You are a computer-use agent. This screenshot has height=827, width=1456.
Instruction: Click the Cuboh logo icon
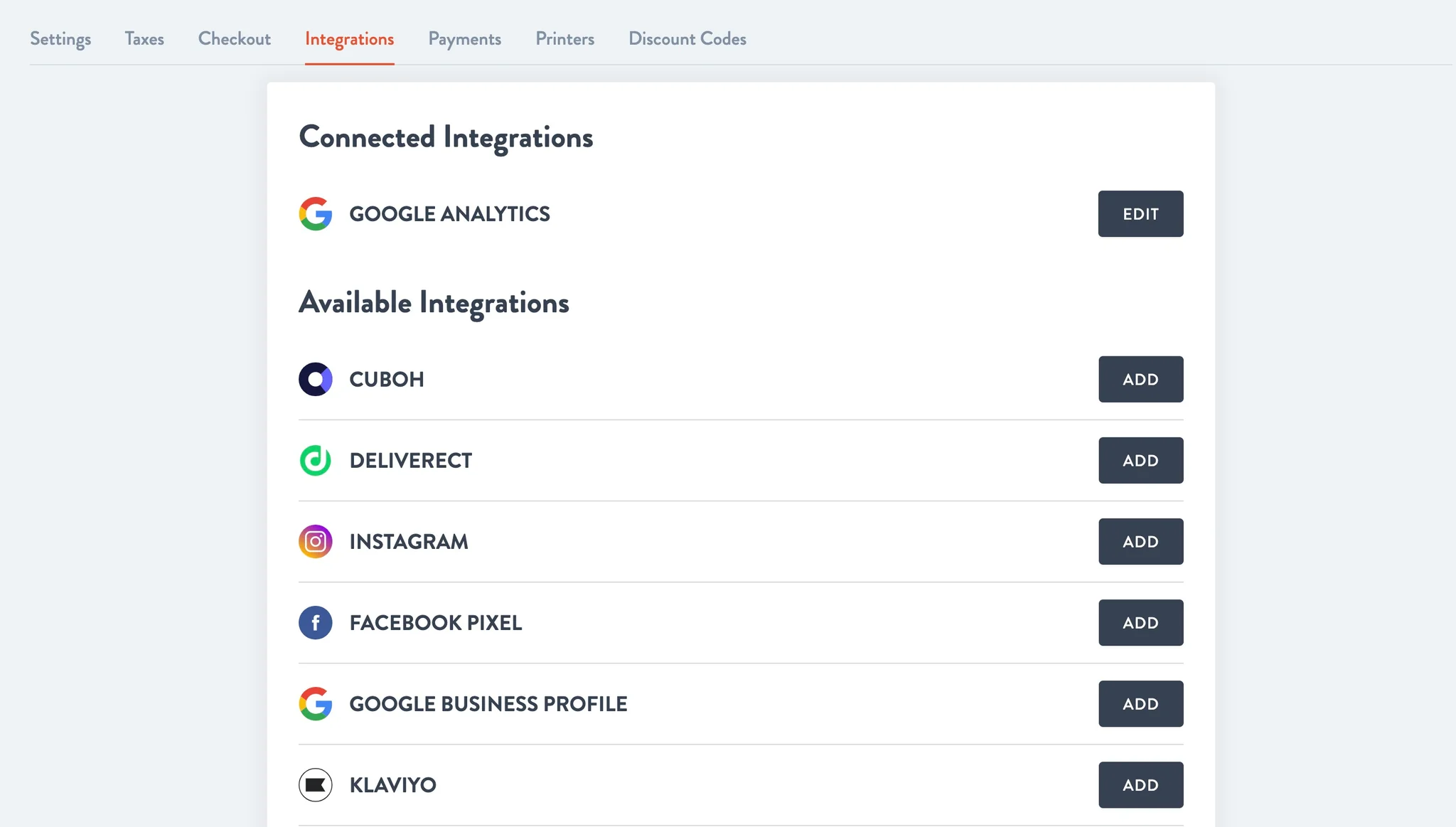coord(315,379)
